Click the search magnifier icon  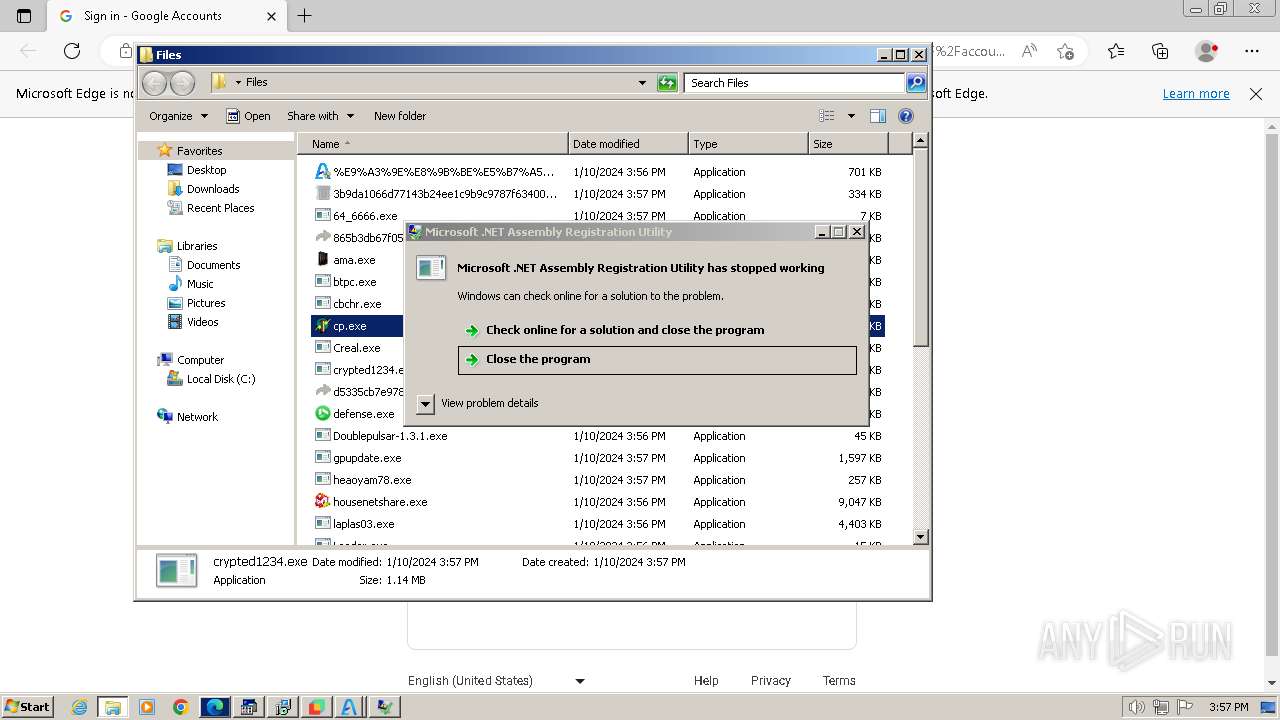tap(915, 83)
